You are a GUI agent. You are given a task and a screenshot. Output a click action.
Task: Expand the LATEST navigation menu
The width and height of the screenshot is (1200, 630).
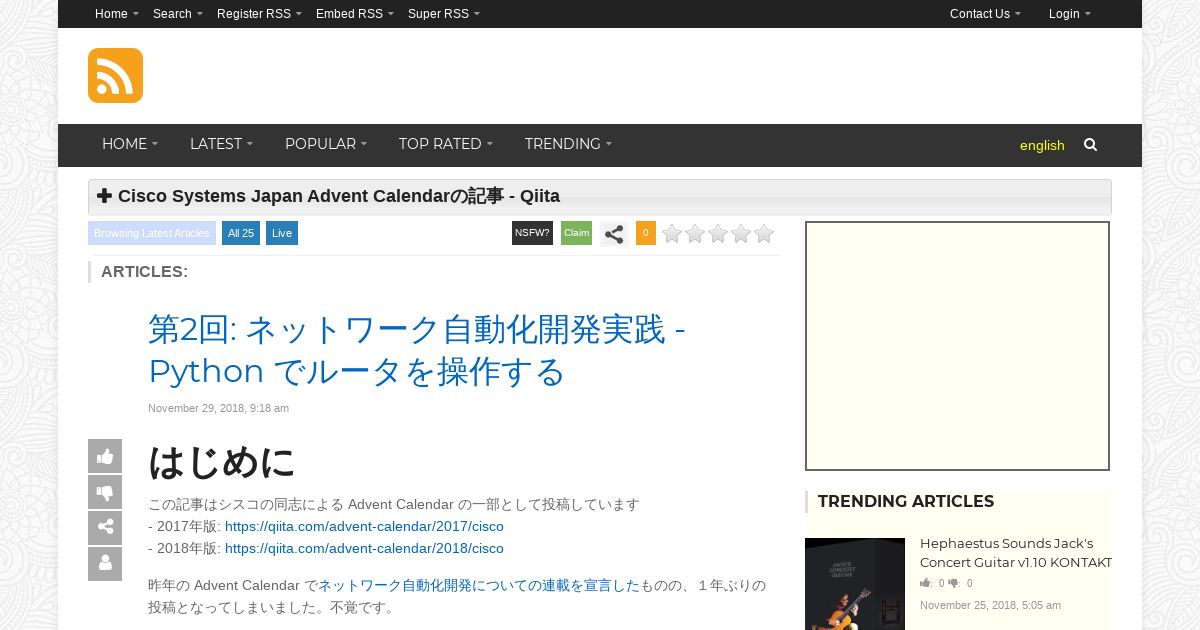coord(221,144)
